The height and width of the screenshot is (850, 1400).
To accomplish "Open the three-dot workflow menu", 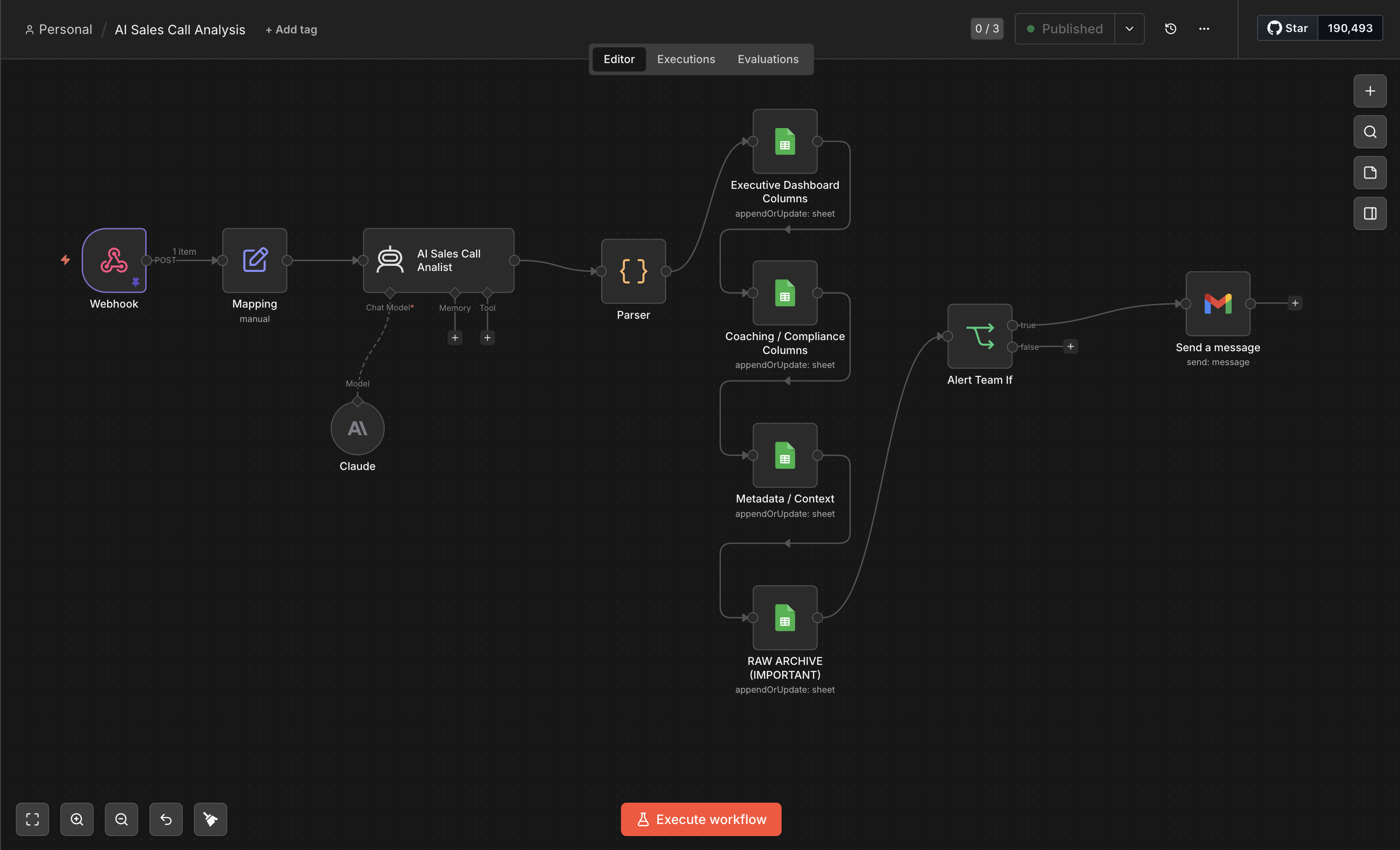I will tap(1204, 28).
